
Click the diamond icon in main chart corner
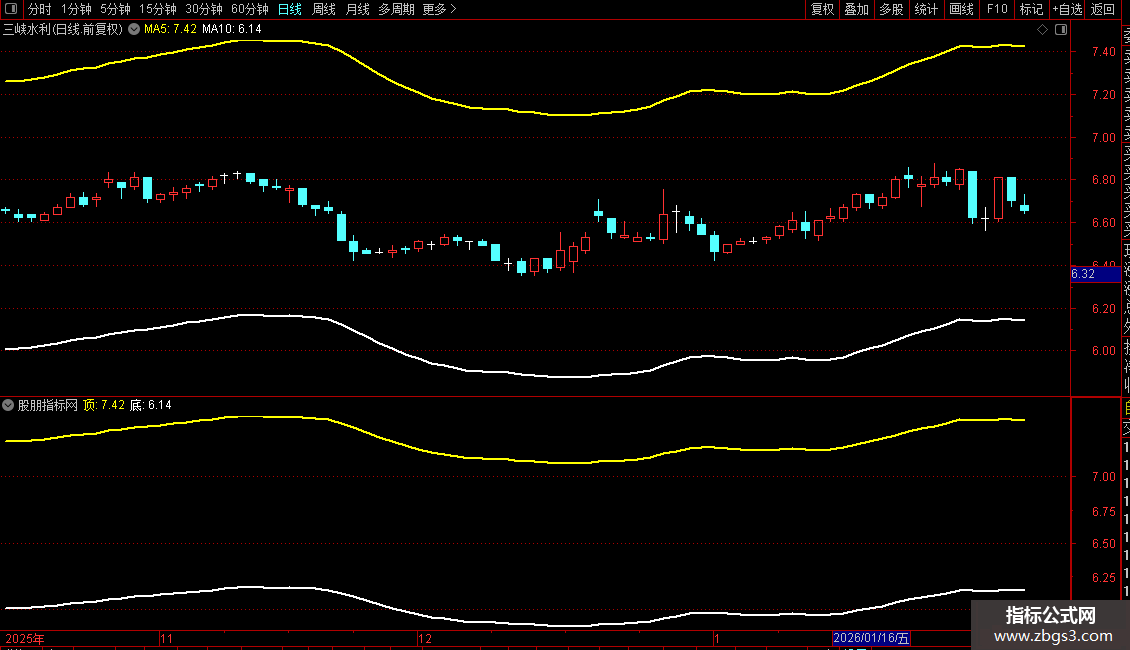click(x=1042, y=29)
